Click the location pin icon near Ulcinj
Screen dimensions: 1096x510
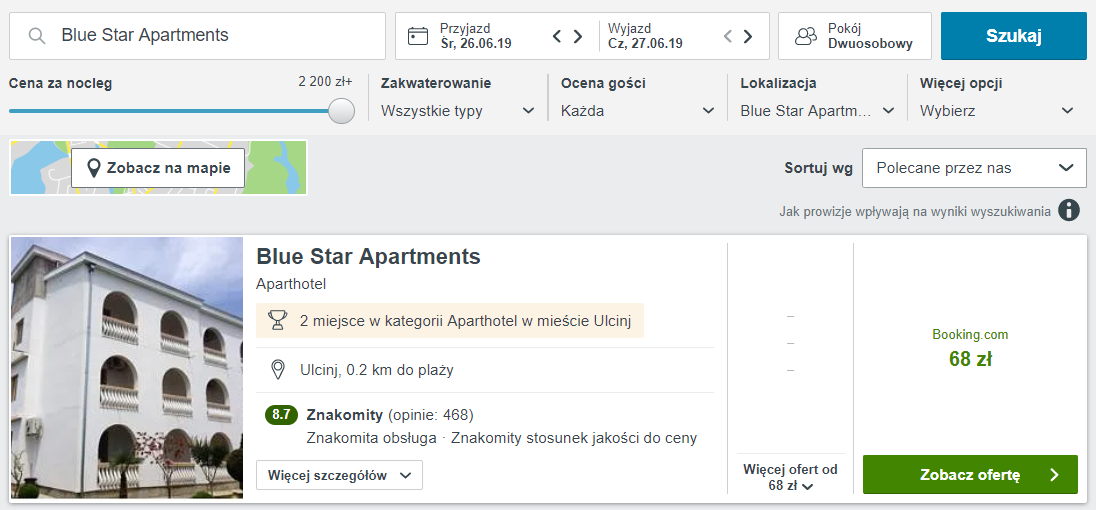pyautogui.click(x=277, y=370)
